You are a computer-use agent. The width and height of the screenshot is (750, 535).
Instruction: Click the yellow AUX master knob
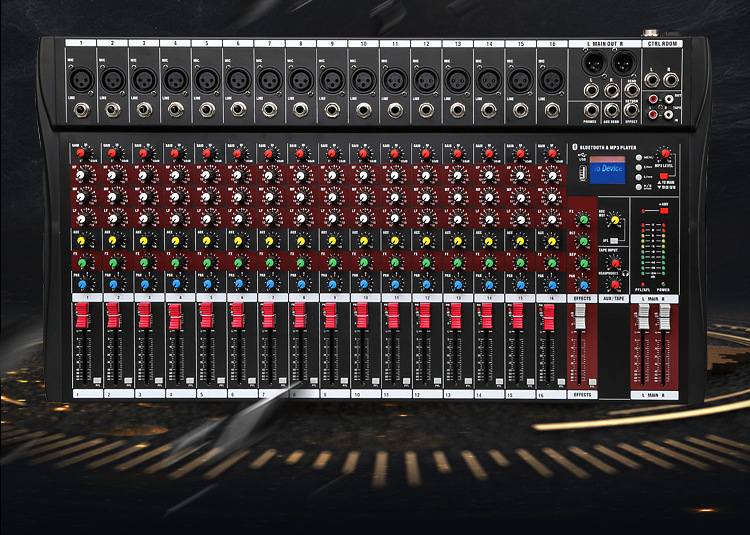(x=615, y=219)
